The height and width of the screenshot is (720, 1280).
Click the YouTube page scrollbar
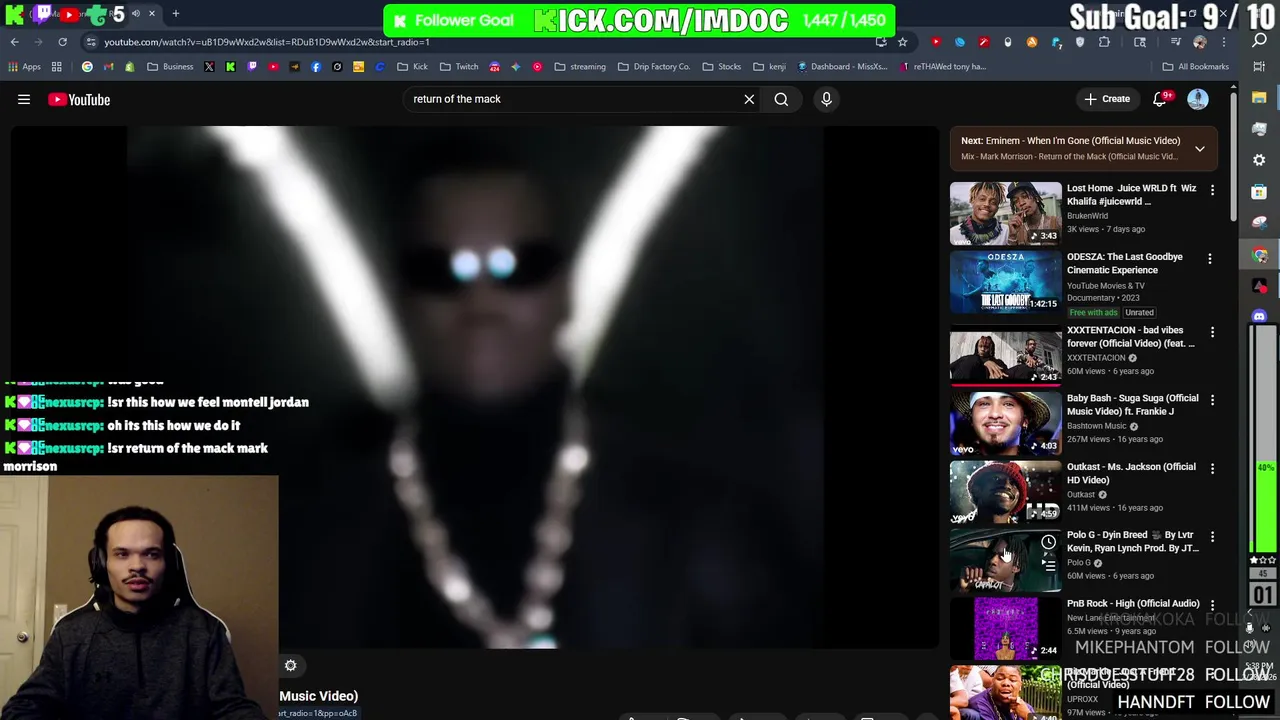(x=1234, y=158)
